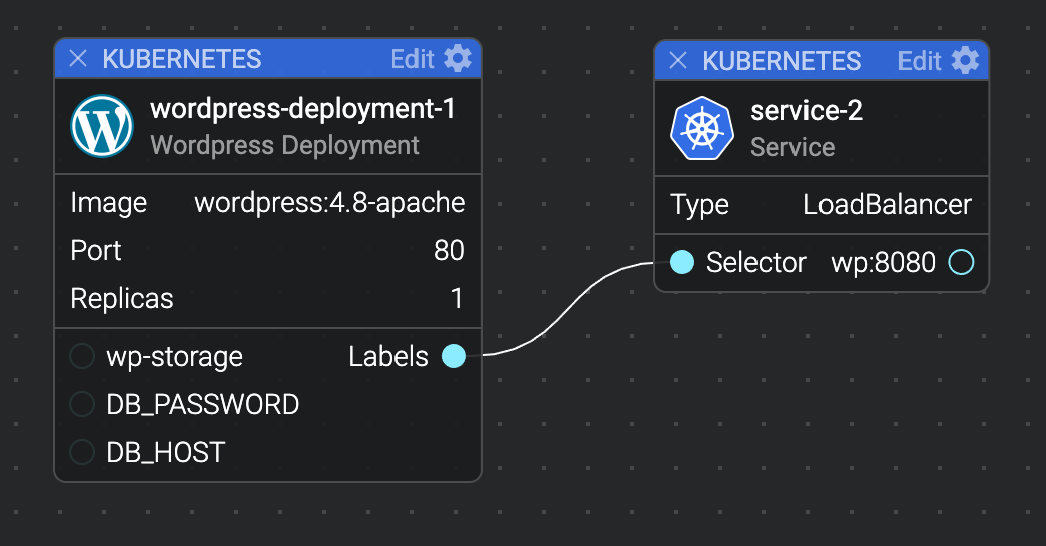Click the LoadBalancer type value
The height and width of the screenshot is (546, 1046).
pos(887,204)
